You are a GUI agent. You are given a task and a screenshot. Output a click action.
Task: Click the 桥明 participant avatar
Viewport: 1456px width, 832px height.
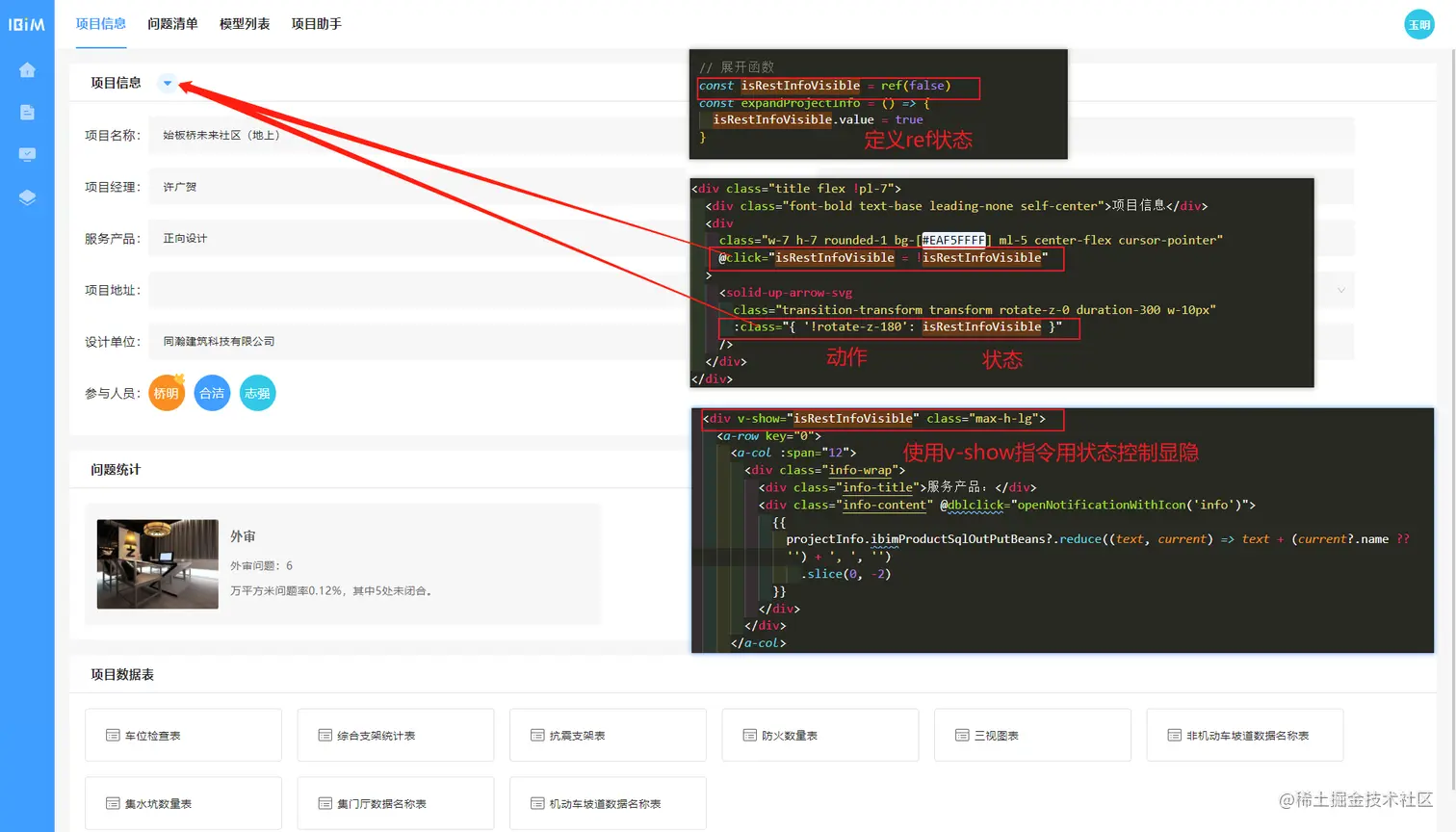tap(167, 393)
